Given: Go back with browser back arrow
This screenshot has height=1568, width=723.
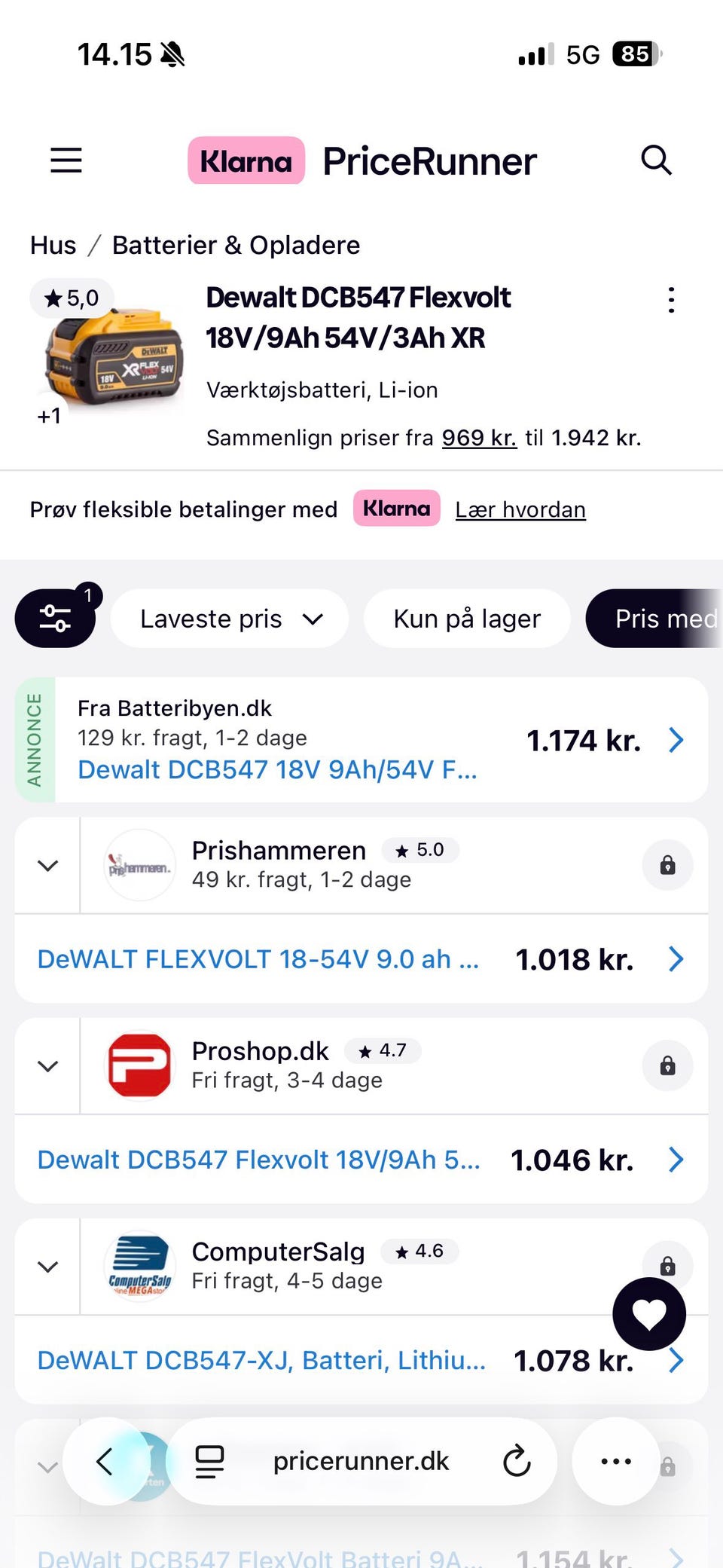Looking at the screenshot, I should click(105, 1461).
